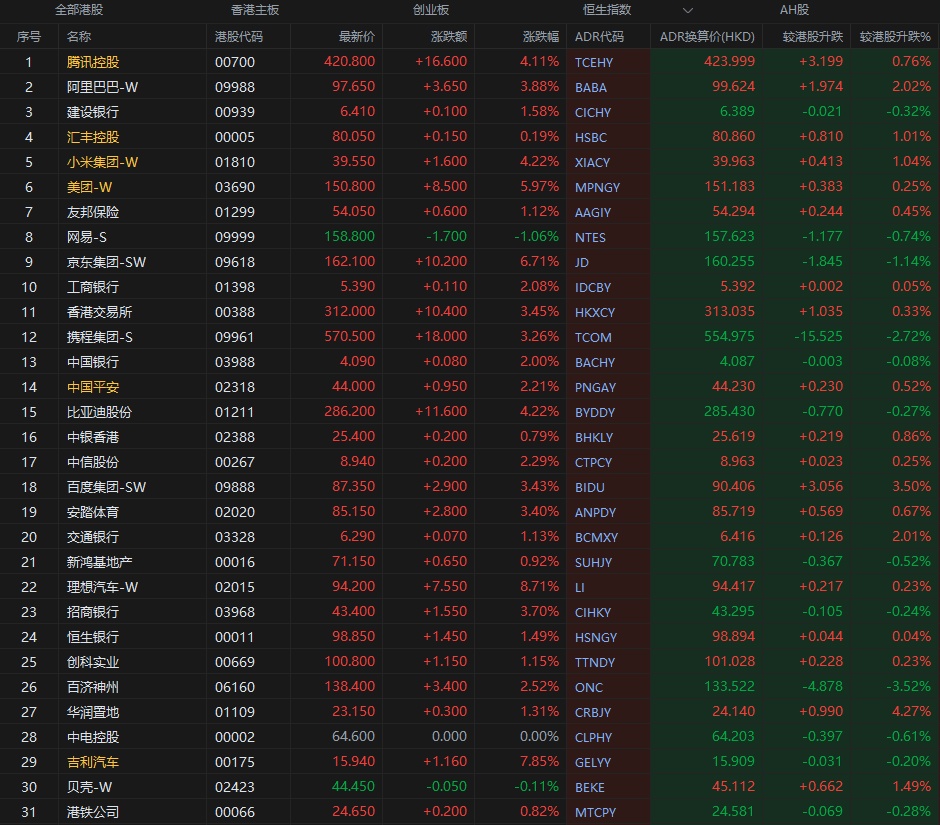Image resolution: width=940 pixels, height=825 pixels.
Task: Click the 序号 column header
Action: (x=29, y=37)
